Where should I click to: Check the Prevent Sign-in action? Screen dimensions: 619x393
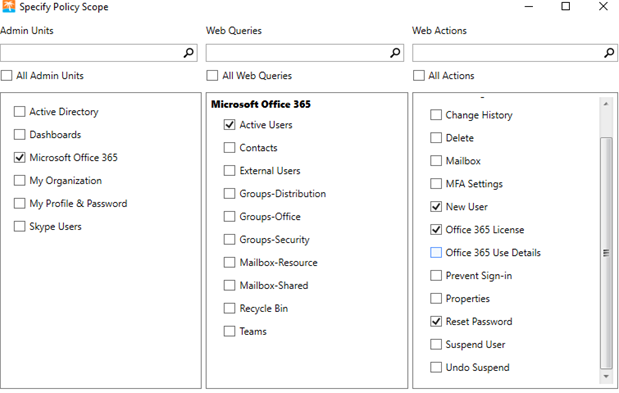pos(436,275)
